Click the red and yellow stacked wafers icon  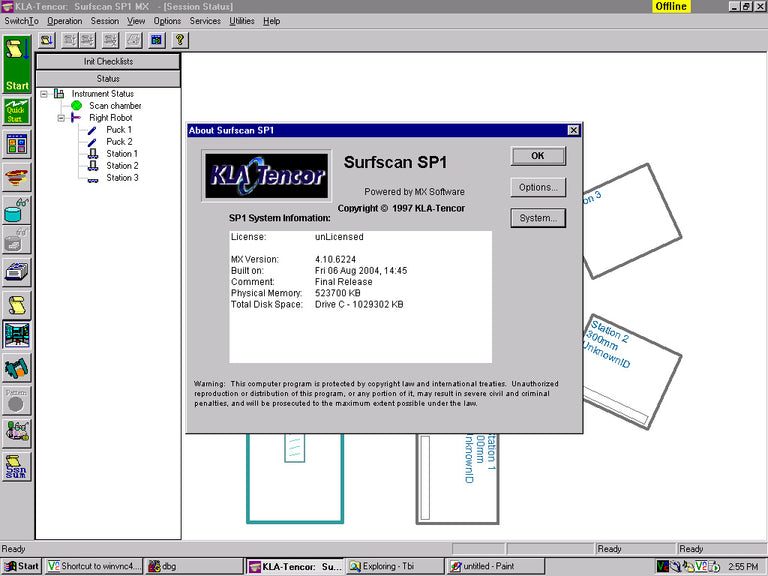(x=17, y=177)
